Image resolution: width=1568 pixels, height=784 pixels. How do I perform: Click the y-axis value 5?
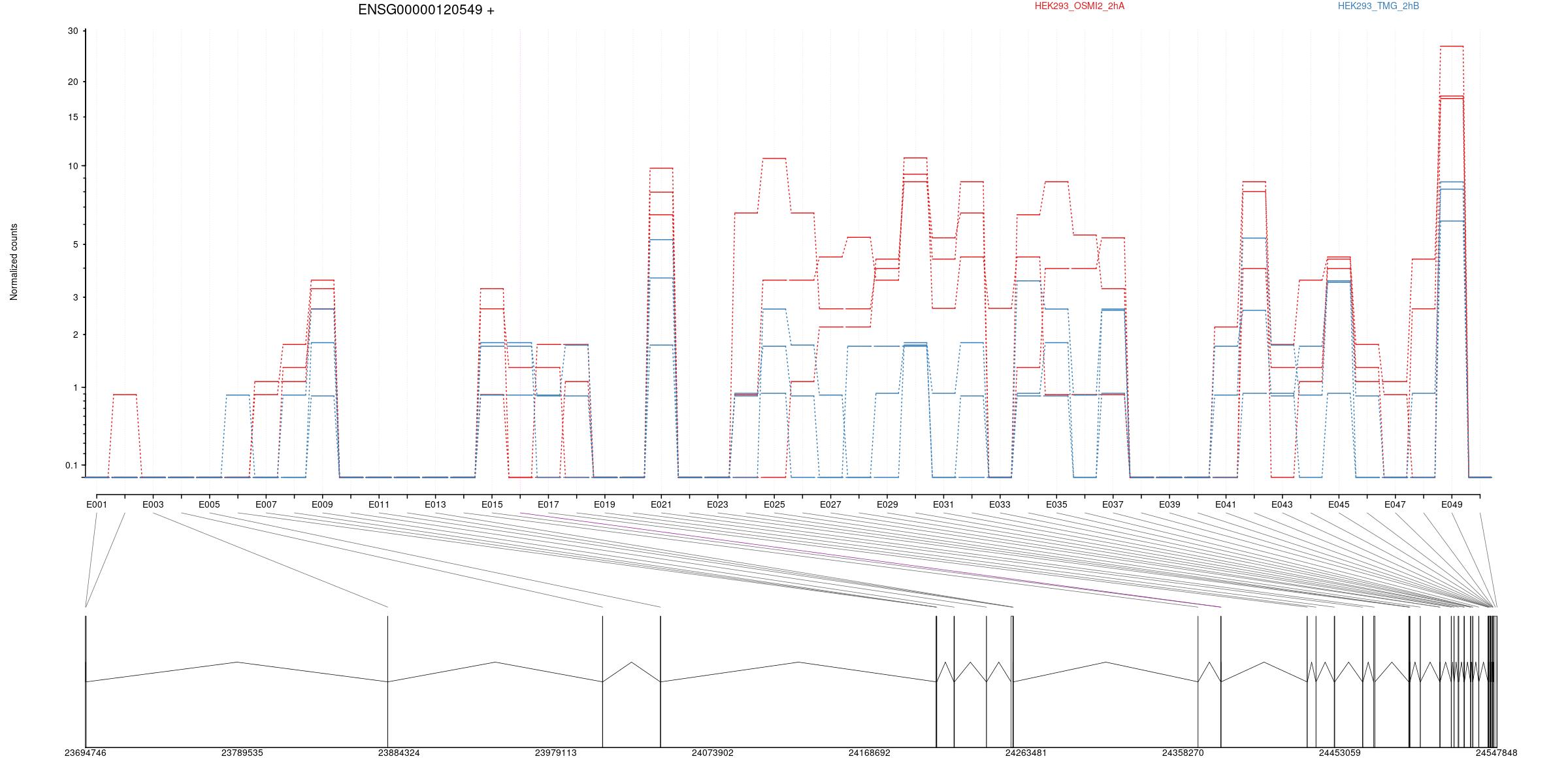pos(75,244)
